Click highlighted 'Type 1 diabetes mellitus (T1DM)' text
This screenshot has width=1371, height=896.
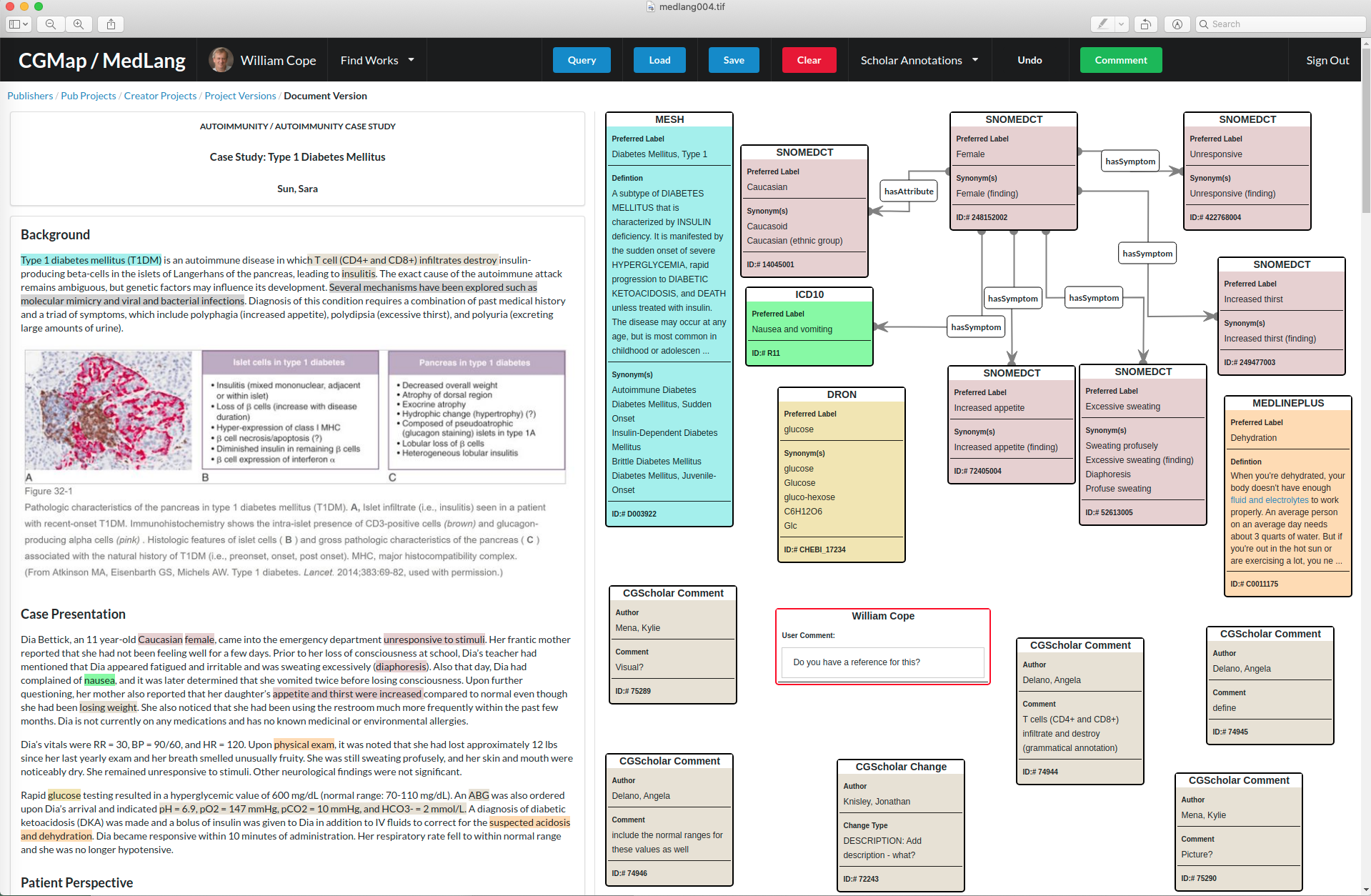(91, 260)
